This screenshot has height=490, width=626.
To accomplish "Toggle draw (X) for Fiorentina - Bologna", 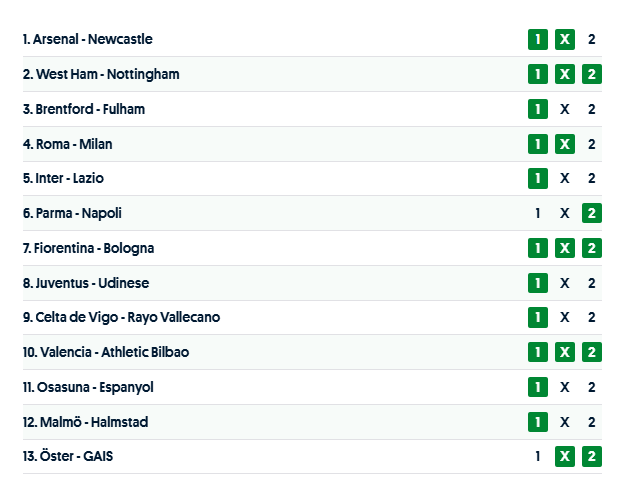I will click(565, 248).
